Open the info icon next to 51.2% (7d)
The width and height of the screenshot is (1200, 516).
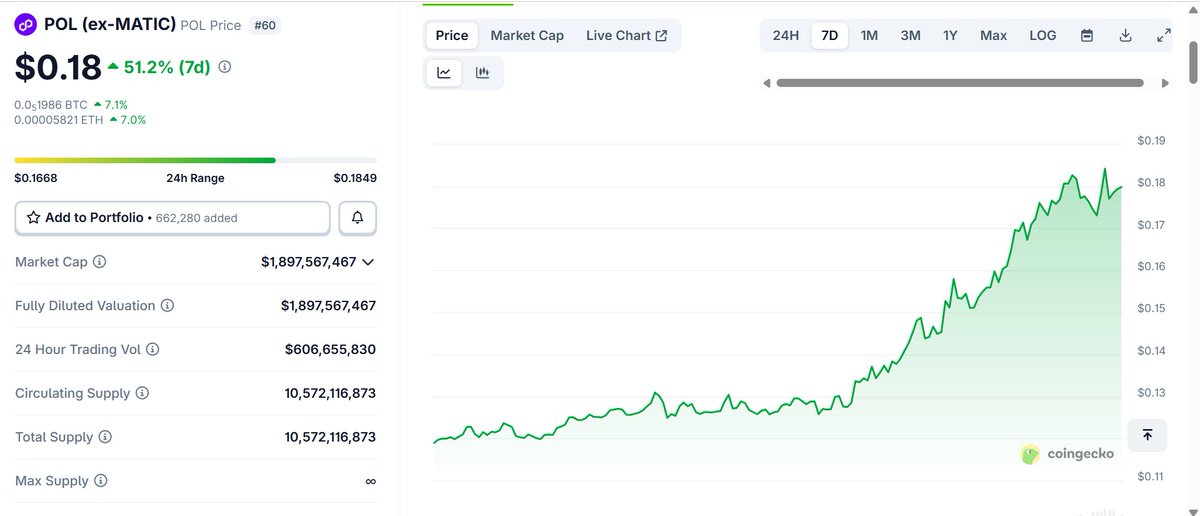[x=225, y=67]
